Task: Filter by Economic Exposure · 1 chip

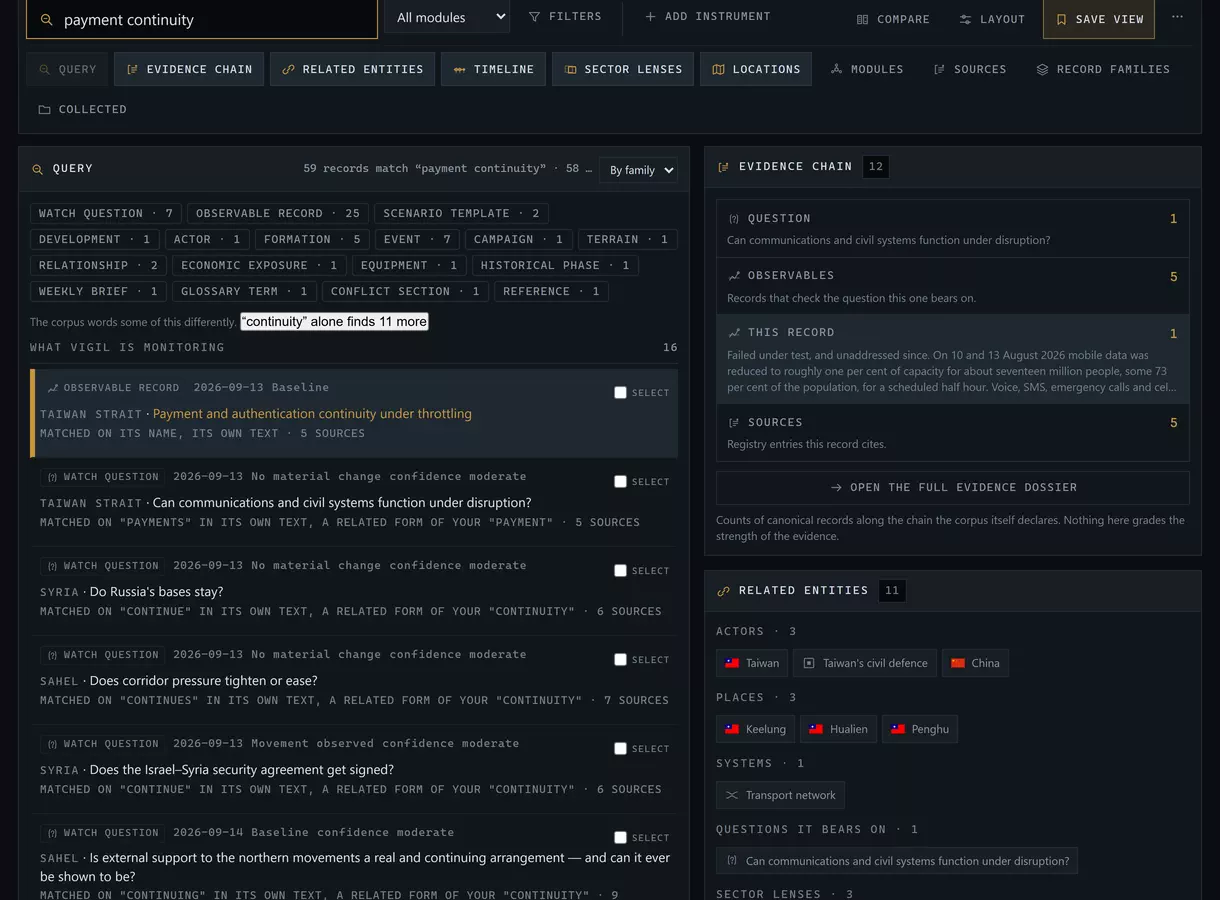Action: 260,265
